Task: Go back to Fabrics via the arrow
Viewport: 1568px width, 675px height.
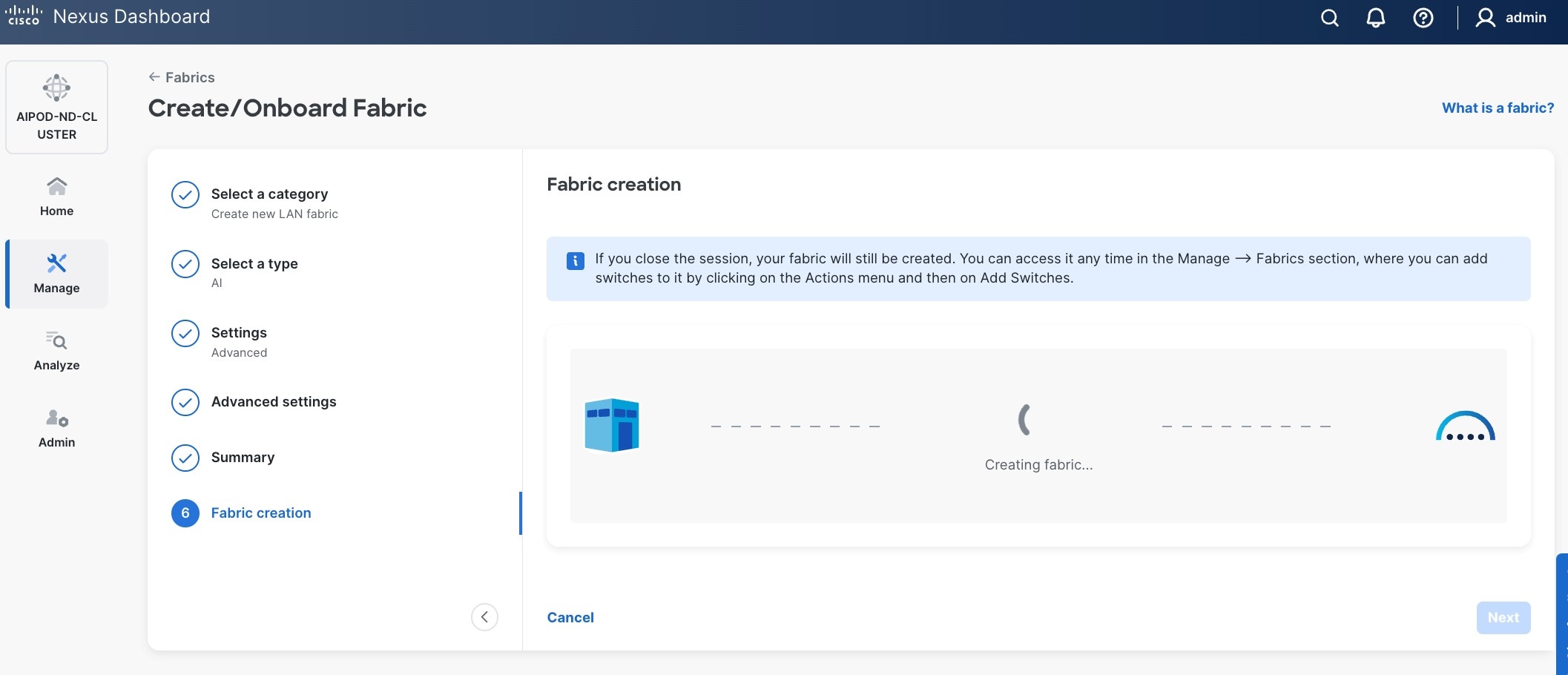Action: click(x=154, y=76)
